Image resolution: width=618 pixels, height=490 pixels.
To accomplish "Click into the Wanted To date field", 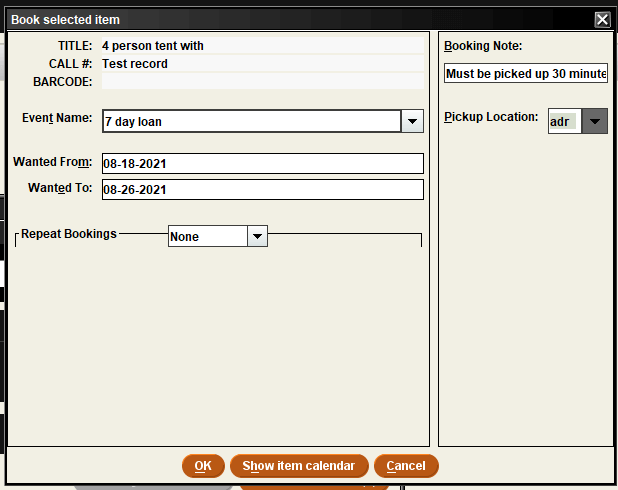I will pyautogui.click(x=263, y=190).
